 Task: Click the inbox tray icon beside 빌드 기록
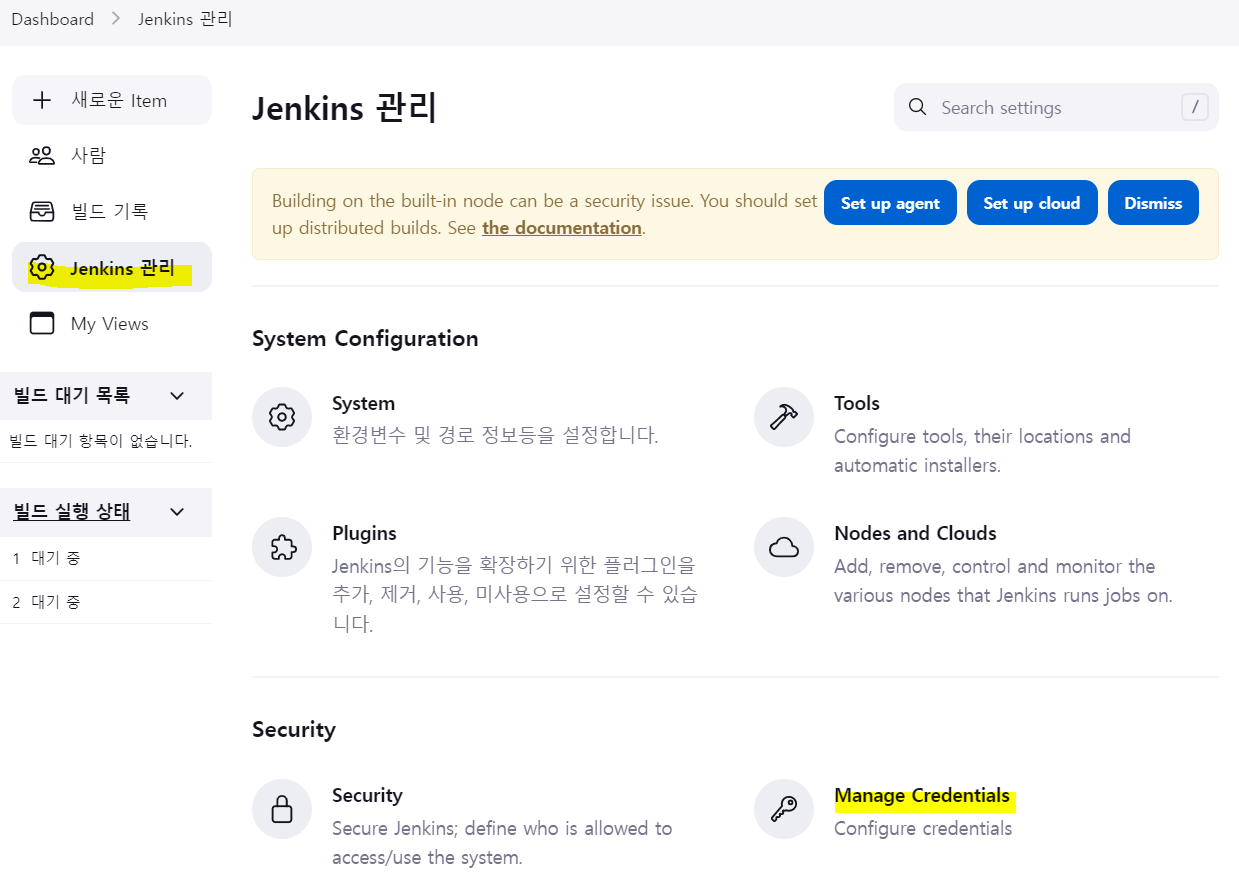42,211
